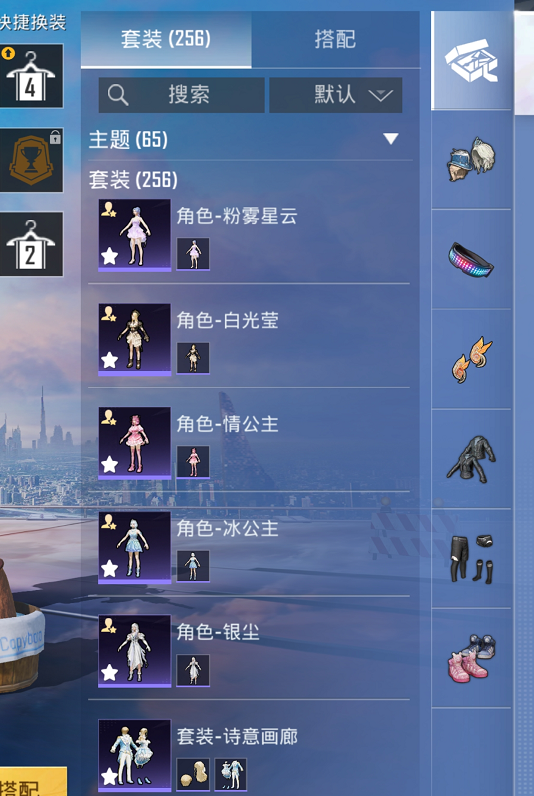Select the sneakers shoes category icon

(x=471, y=658)
